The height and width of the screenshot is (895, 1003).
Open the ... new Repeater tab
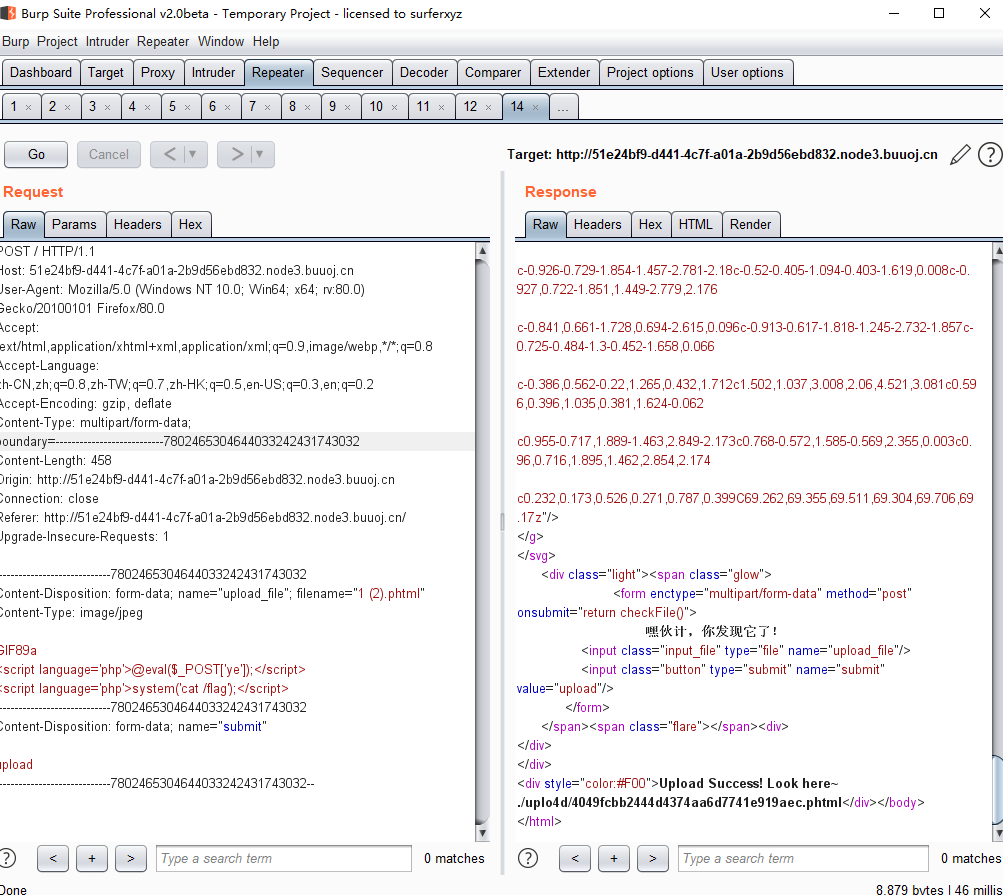563,107
